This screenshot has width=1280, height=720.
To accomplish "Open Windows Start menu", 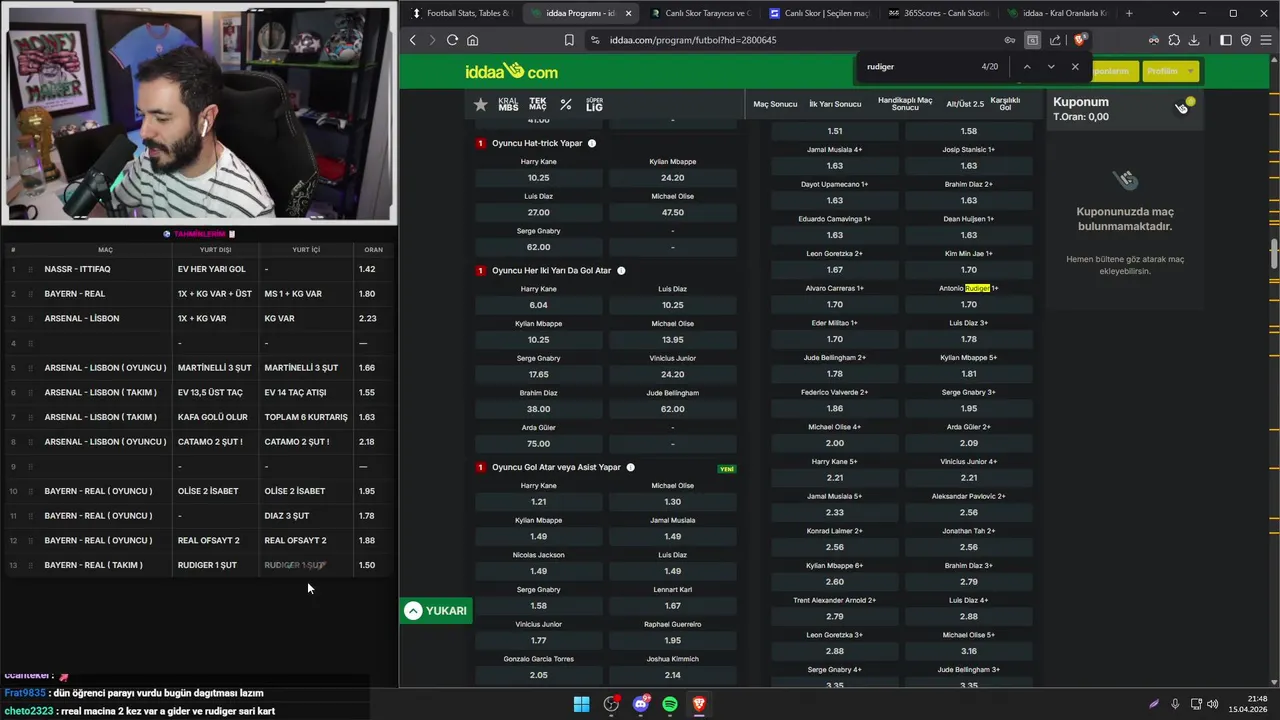I will click(x=581, y=704).
